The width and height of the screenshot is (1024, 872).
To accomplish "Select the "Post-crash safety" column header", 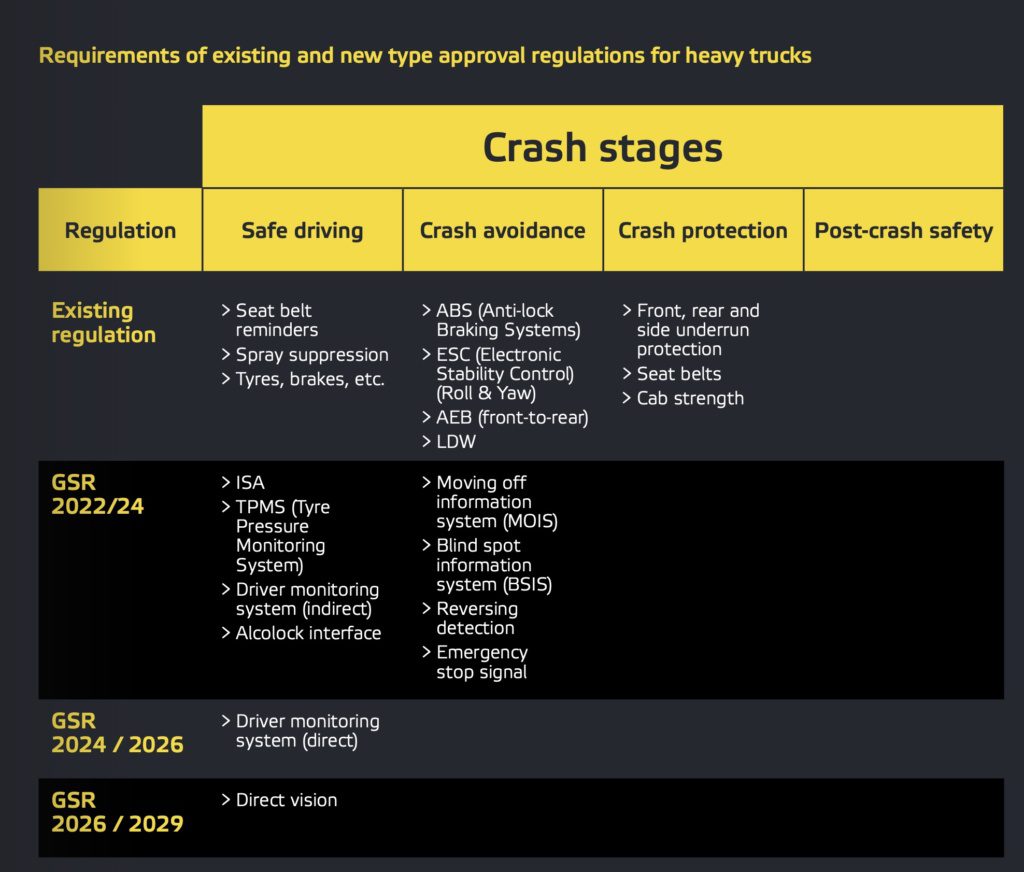I will click(x=903, y=231).
